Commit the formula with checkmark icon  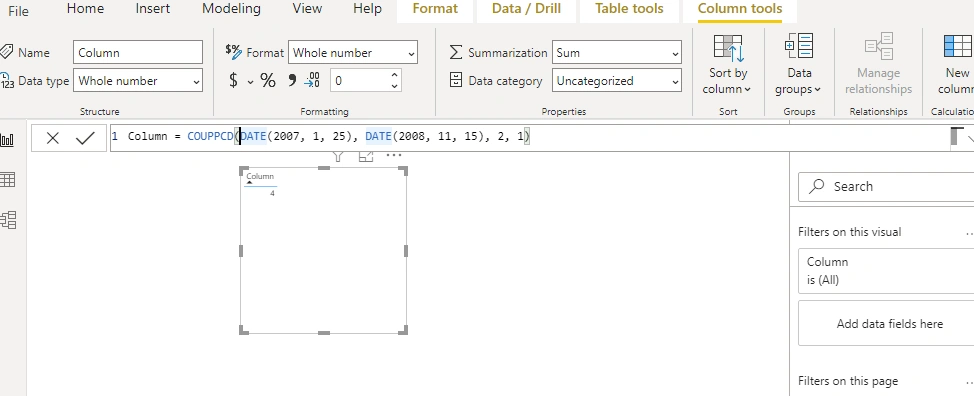pyautogui.click(x=85, y=138)
